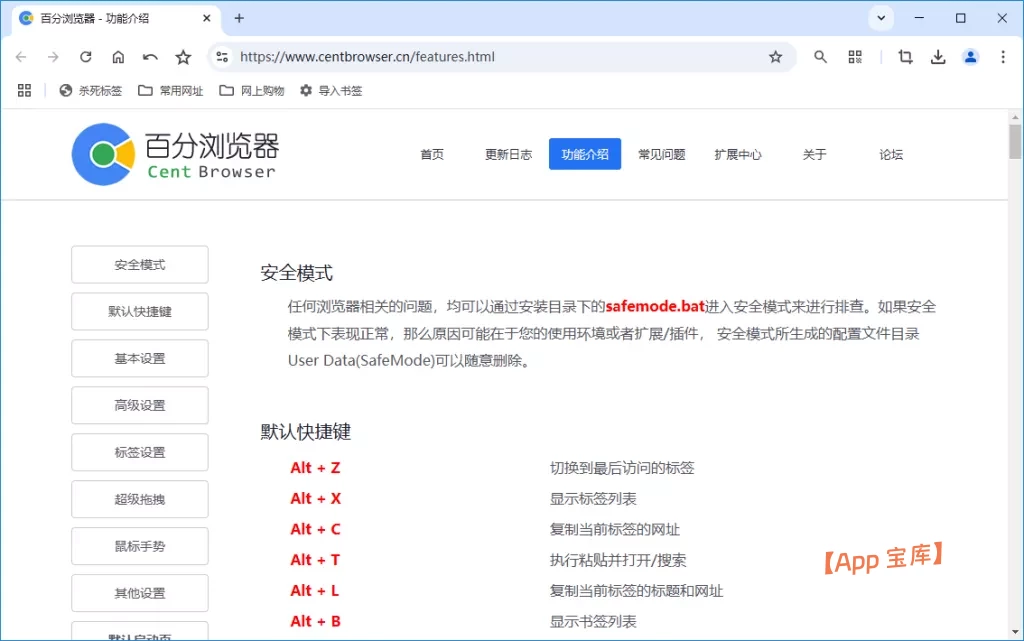Open site information icon in the address bar
The image size is (1024, 641).
click(222, 57)
